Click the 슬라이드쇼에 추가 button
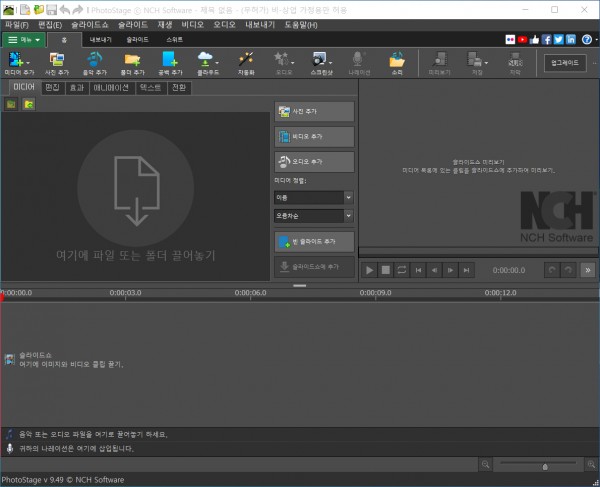 [314, 267]
